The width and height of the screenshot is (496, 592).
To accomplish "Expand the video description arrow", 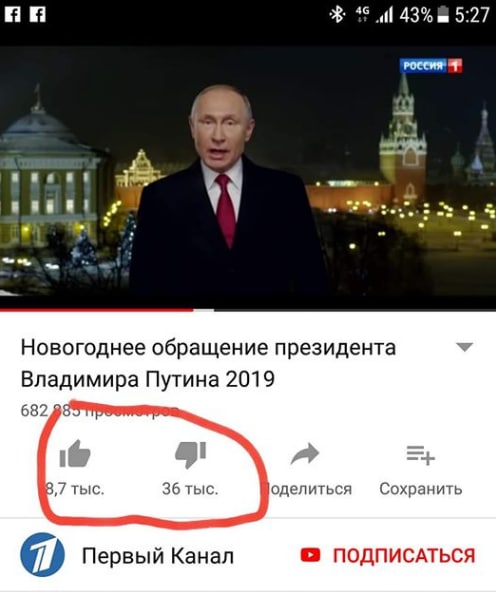I will tap(465, 347).
